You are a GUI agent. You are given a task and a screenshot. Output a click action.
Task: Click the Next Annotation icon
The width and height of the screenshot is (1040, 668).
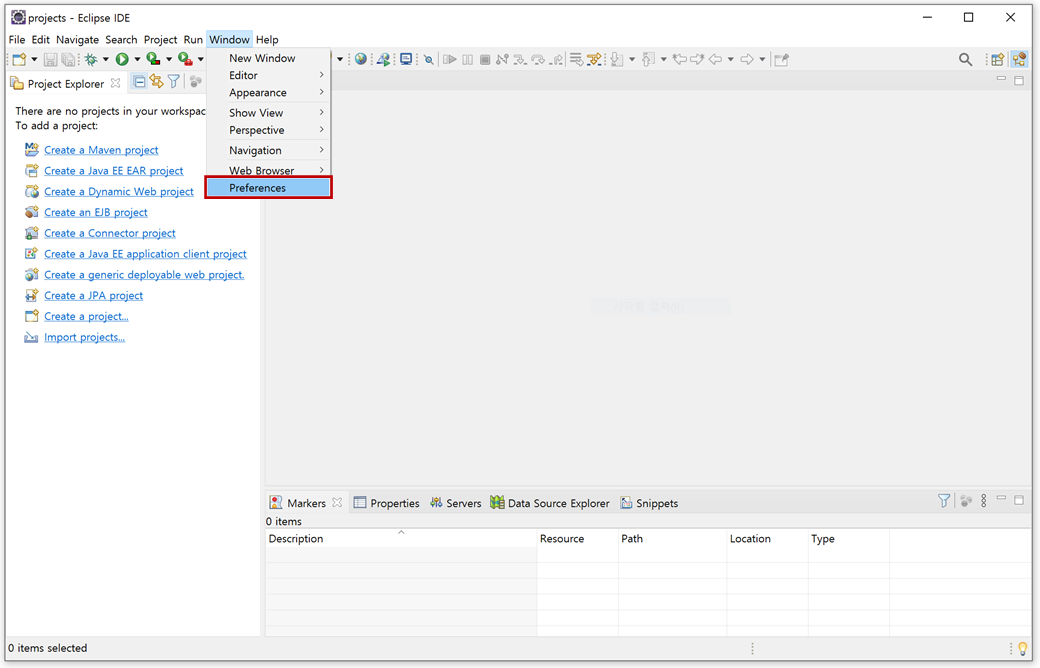click(x=617, y=60)
